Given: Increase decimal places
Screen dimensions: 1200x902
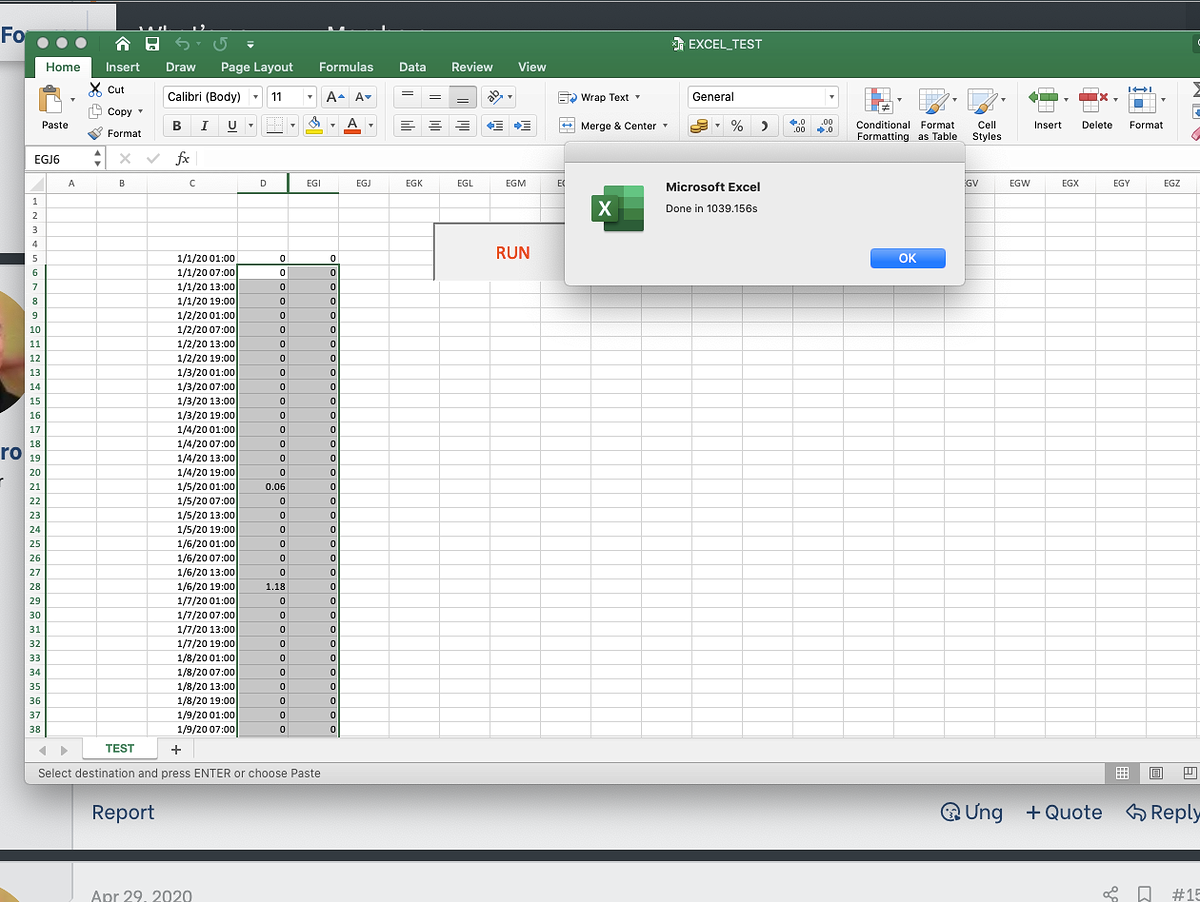Looking at the screenshot, I should (797, 126).
